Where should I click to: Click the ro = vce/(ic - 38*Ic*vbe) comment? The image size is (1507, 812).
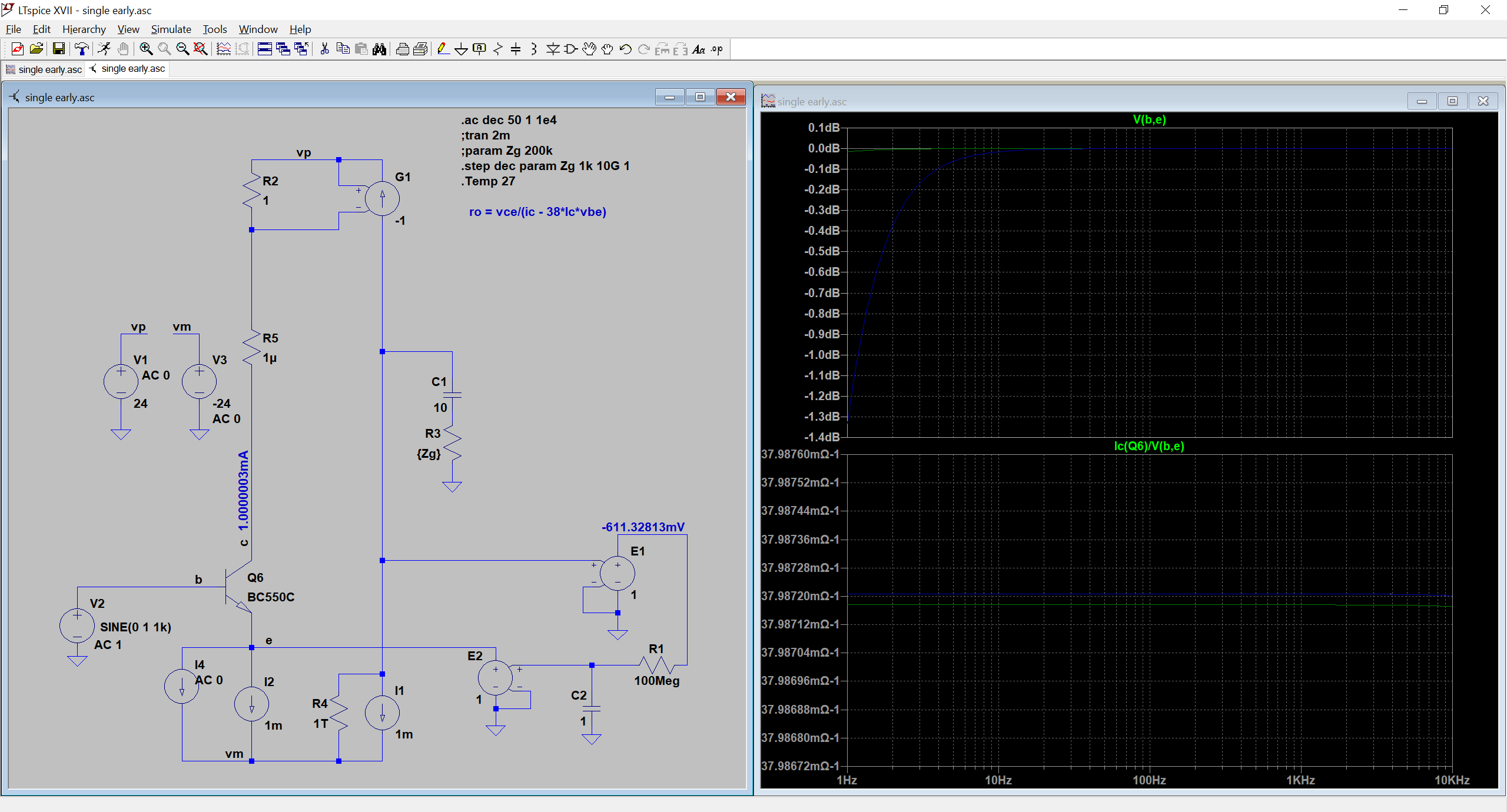pos(537,212)
